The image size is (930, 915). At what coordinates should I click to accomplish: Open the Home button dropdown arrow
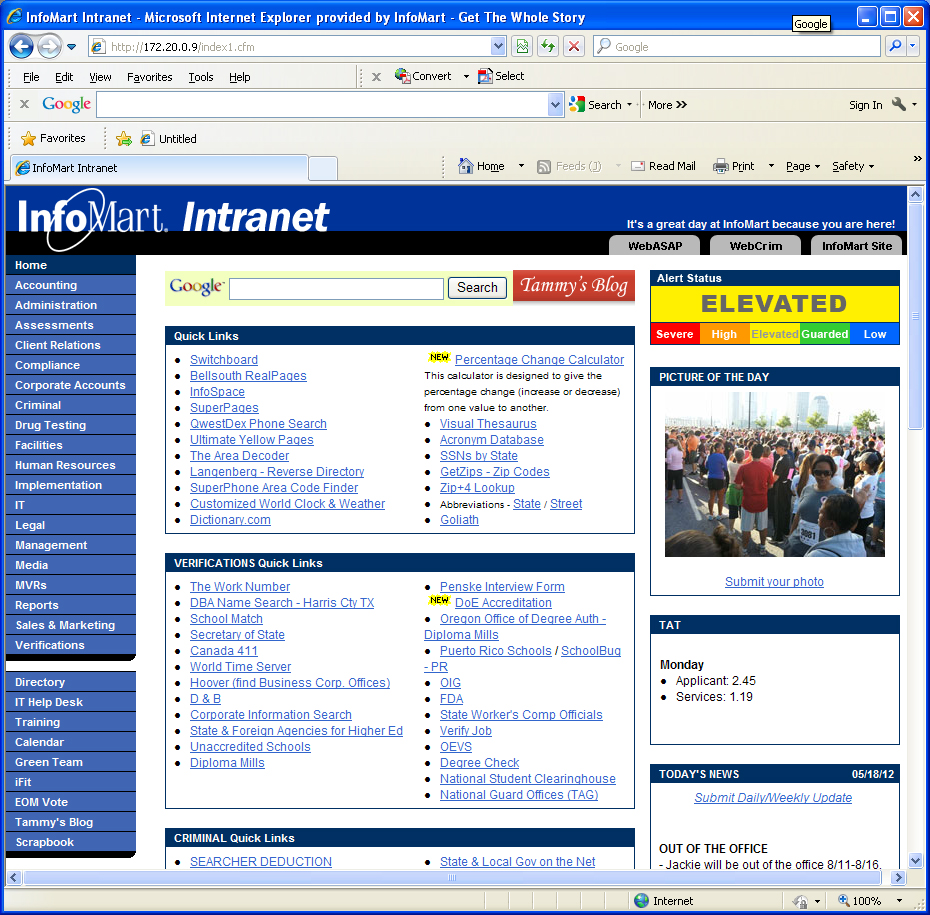pyautogui.click(x=521, y=166)
